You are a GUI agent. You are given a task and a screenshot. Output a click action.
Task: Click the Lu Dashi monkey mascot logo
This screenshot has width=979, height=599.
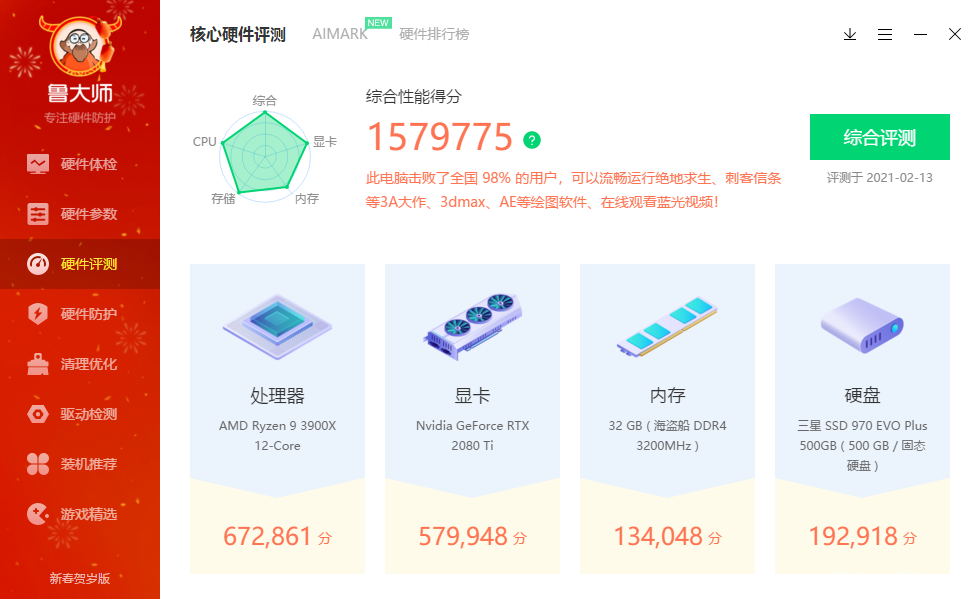(x=79, y=46)
